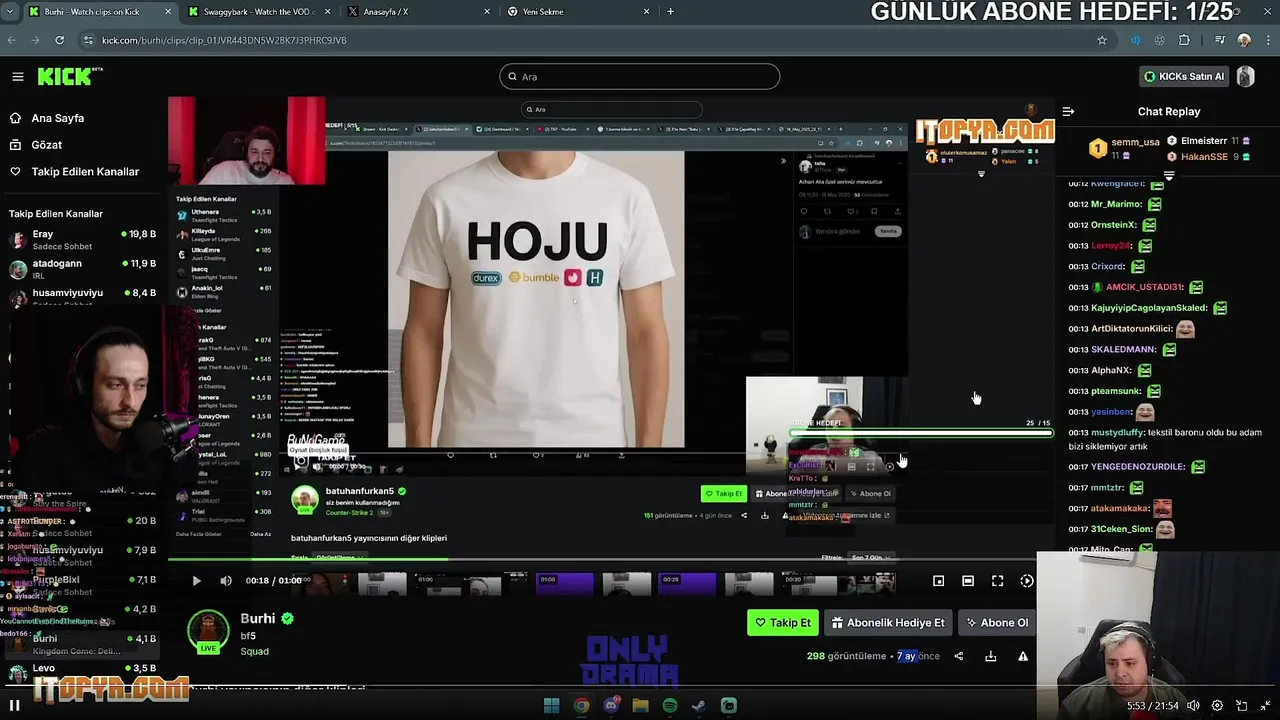Click the KICKs Satın Al button
Viewport: 1280px width, 720px height.
click(x=1183, y=77)
